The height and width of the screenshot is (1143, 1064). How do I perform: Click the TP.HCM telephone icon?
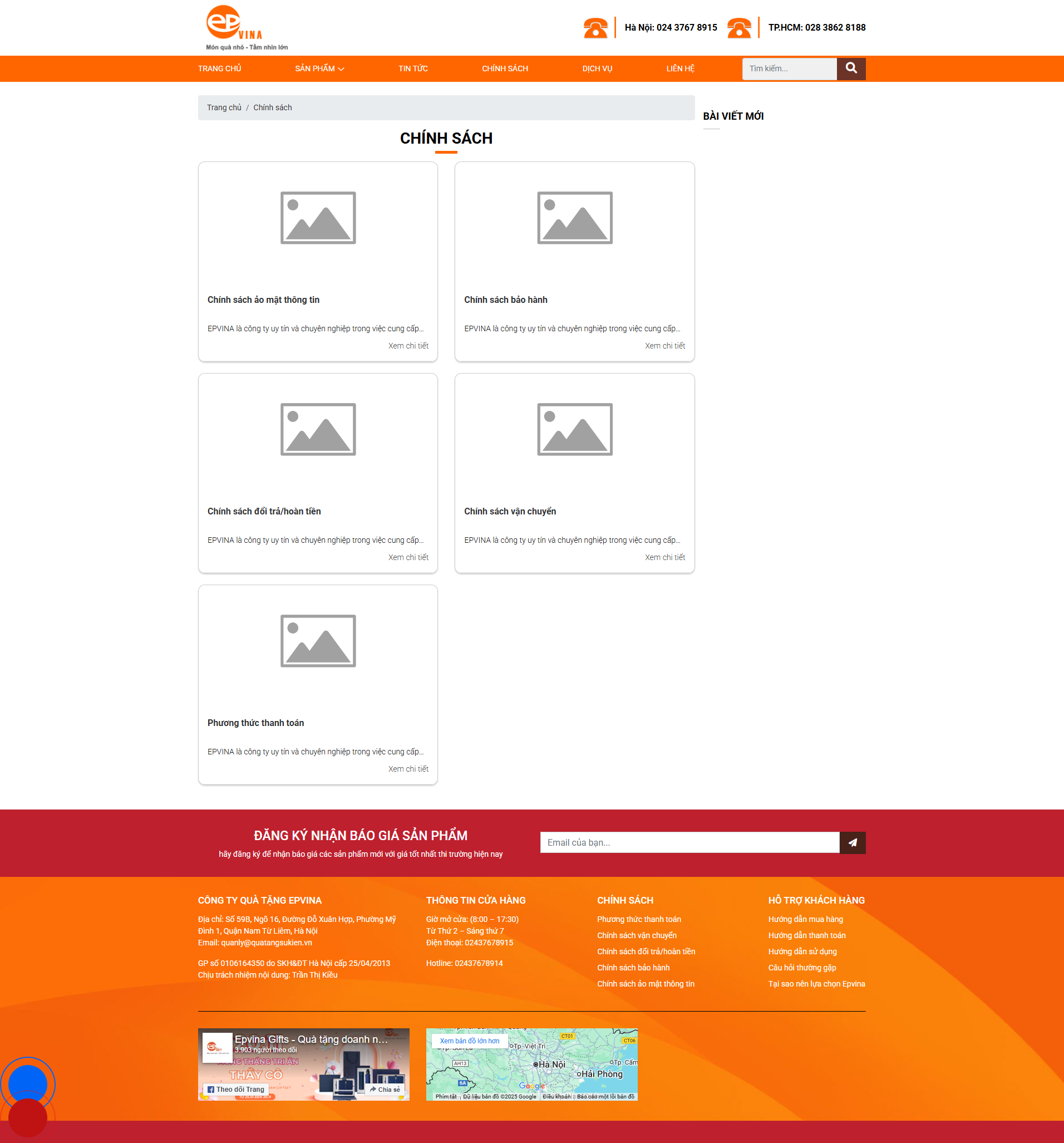[738, 28]
